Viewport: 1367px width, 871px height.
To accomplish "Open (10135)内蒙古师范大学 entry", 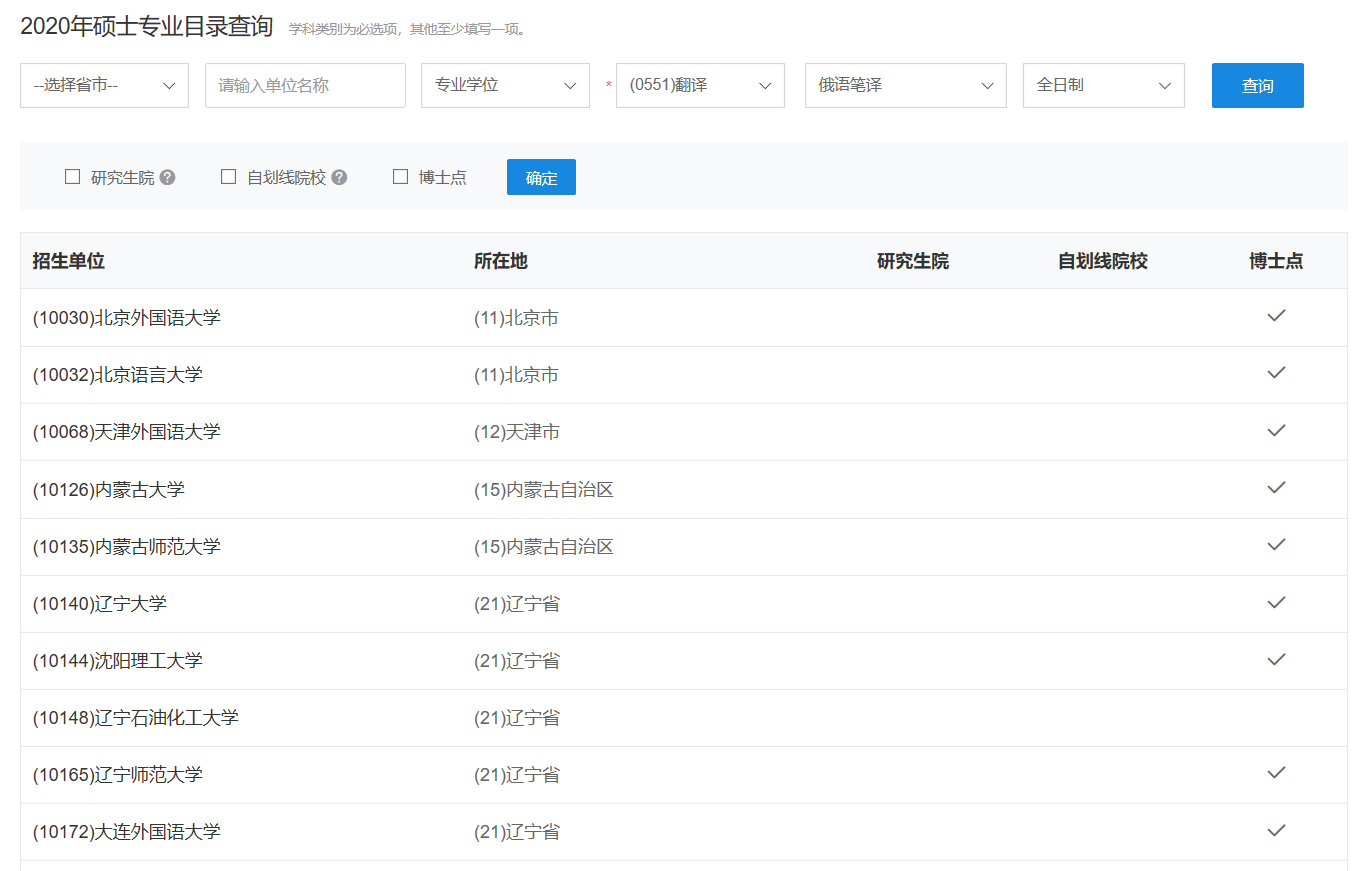I will pyautogui.click(x=126, y=547).
